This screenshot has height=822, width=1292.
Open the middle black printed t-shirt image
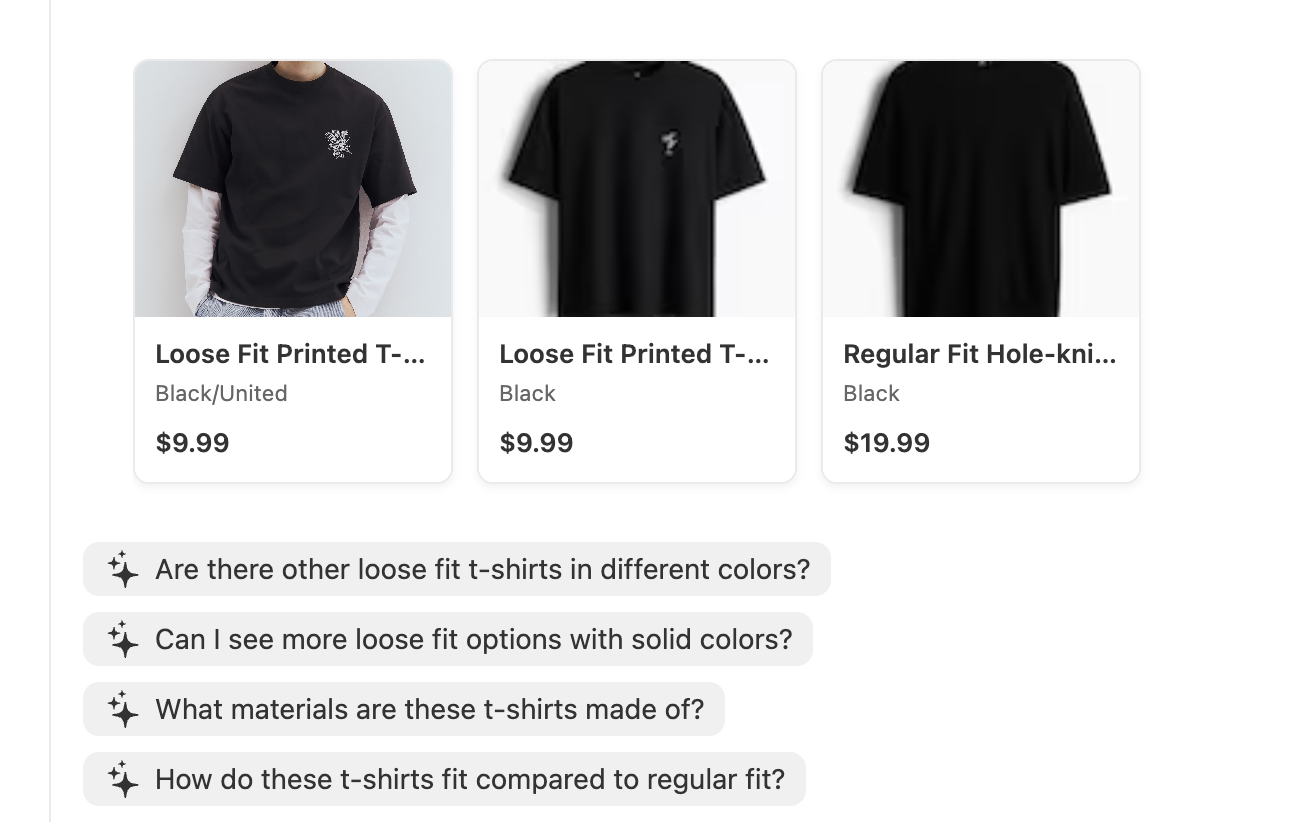click(637, 189)
